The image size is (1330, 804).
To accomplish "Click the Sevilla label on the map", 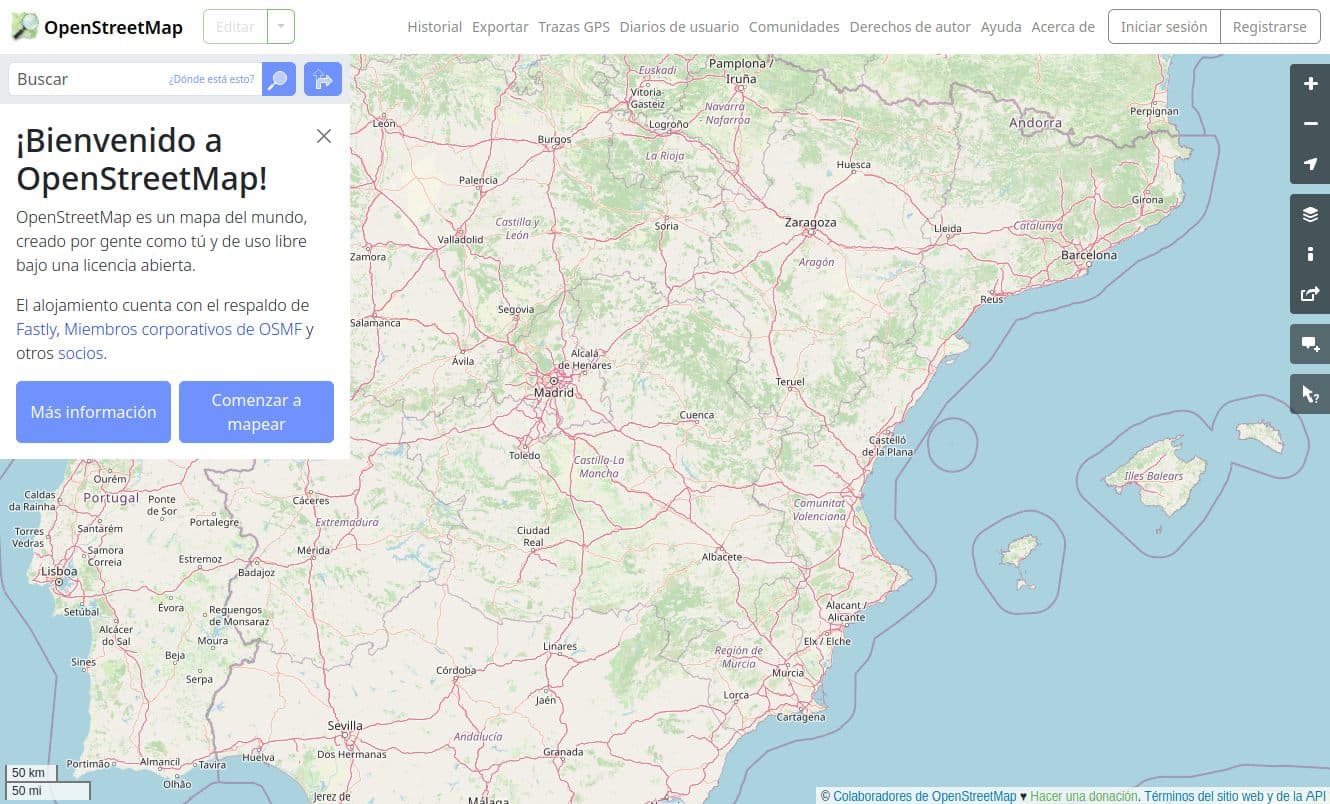I will (x=345, y=725).
